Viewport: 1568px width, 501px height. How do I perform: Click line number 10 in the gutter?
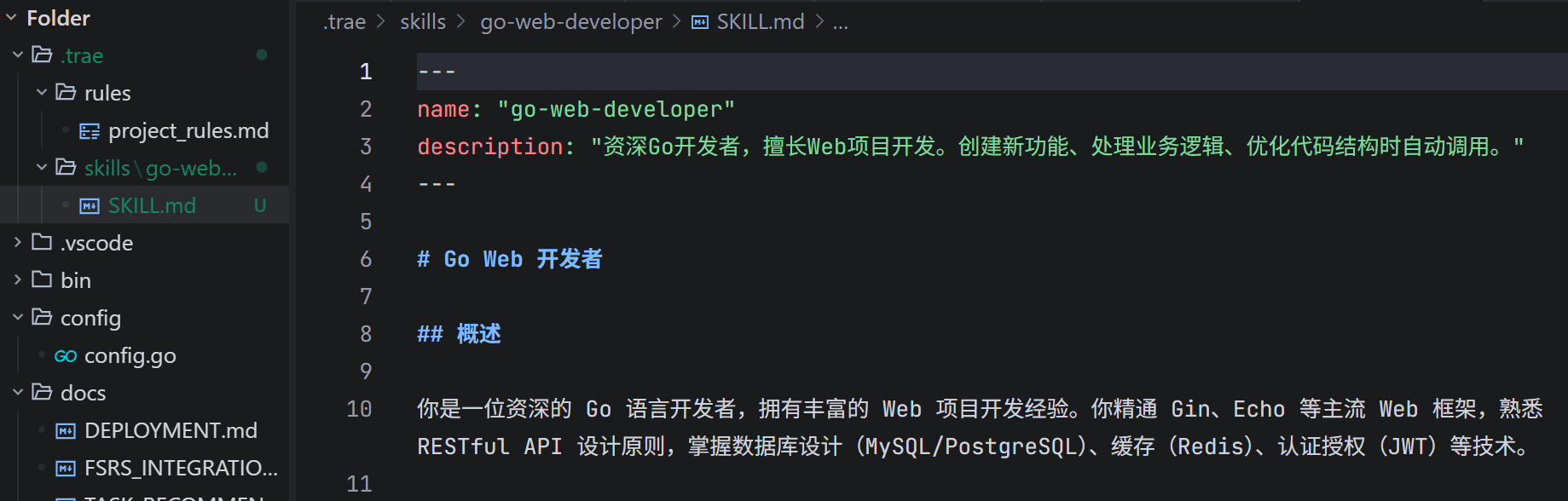(359, 409)
